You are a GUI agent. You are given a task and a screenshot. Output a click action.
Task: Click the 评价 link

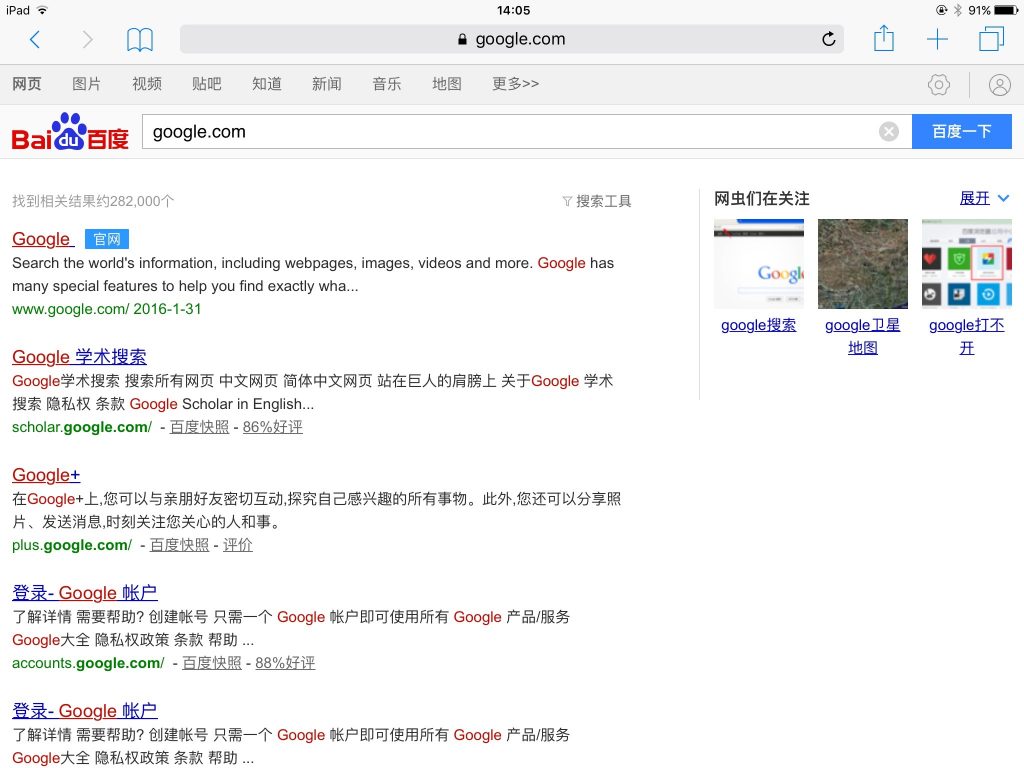point(238,545)
